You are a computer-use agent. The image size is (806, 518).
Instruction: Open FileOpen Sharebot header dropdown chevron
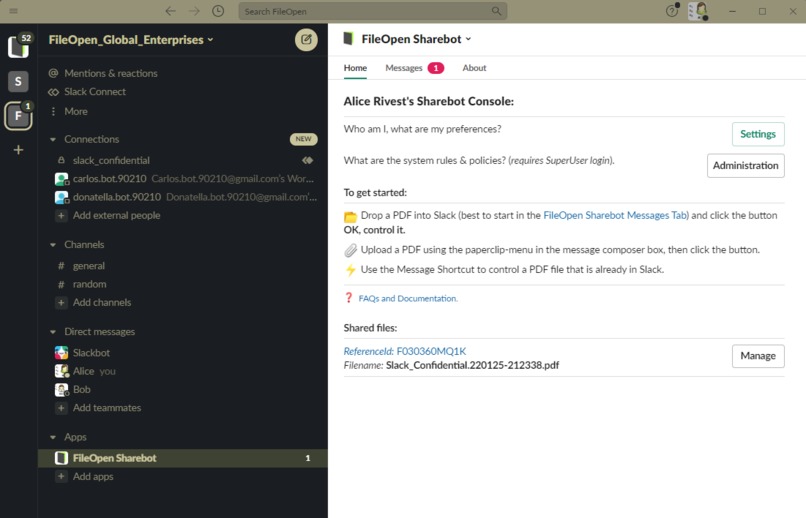point(468,39)
